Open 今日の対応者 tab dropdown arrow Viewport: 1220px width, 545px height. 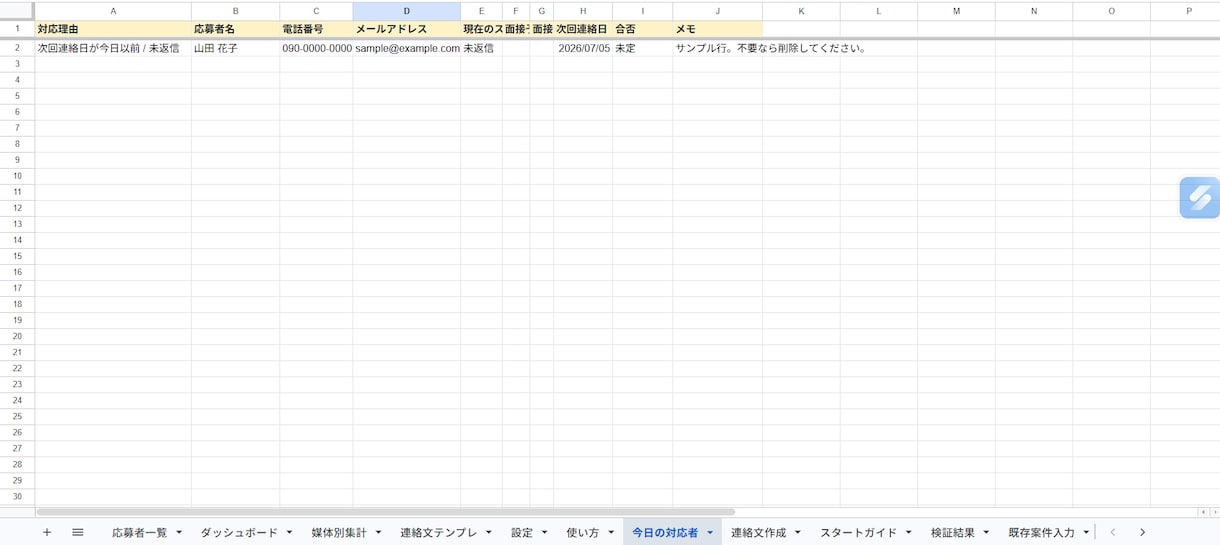710,533
